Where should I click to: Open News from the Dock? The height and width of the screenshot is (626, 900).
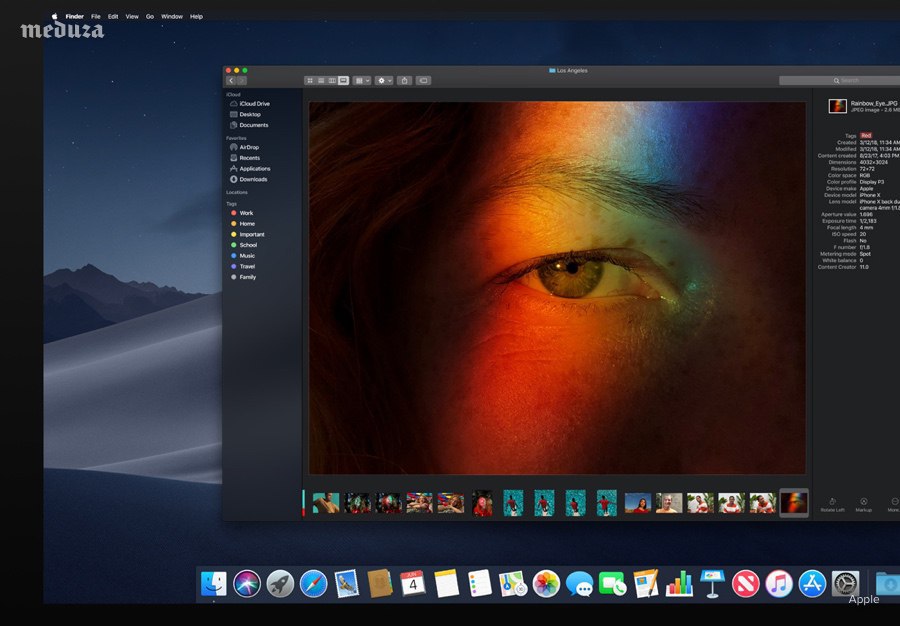click(746, 585)
